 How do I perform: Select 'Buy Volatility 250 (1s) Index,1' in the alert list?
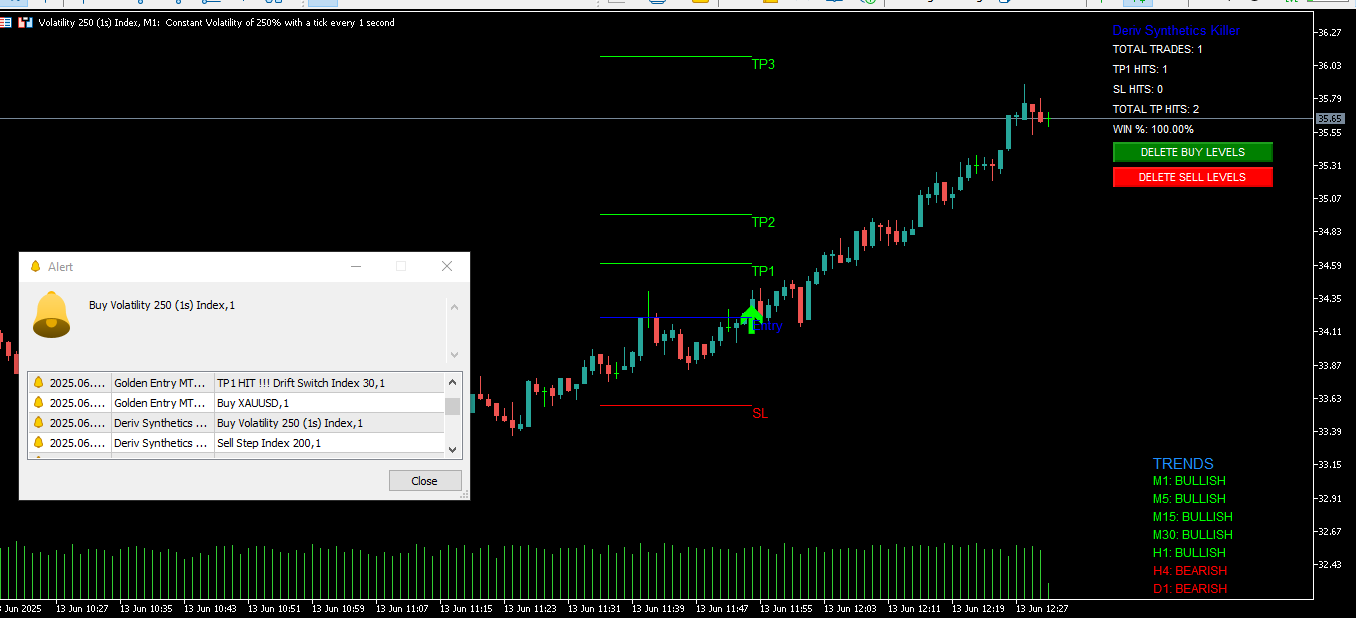[x=290, y=423]
